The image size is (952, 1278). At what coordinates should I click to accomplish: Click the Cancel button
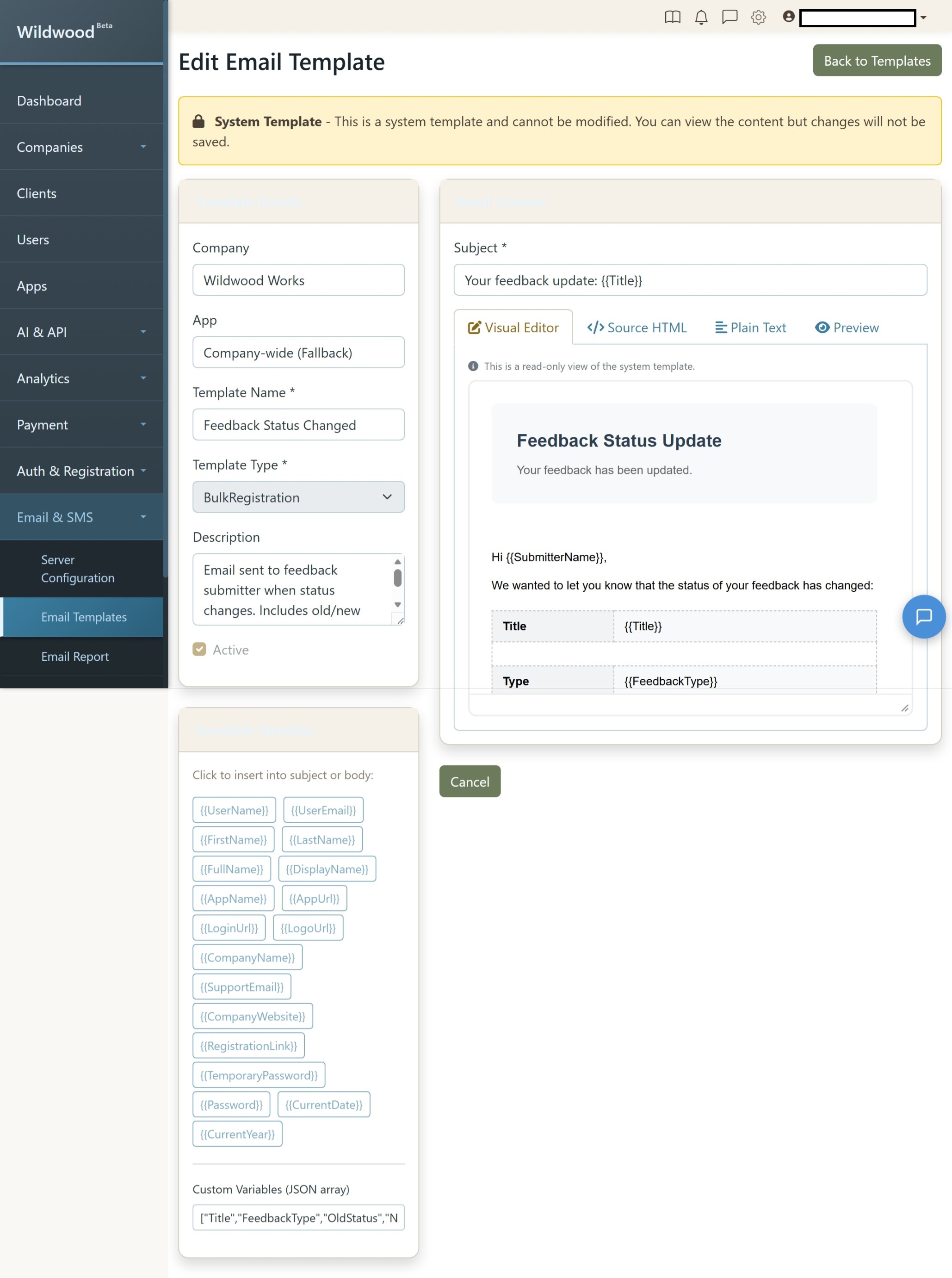pos(470,782)
